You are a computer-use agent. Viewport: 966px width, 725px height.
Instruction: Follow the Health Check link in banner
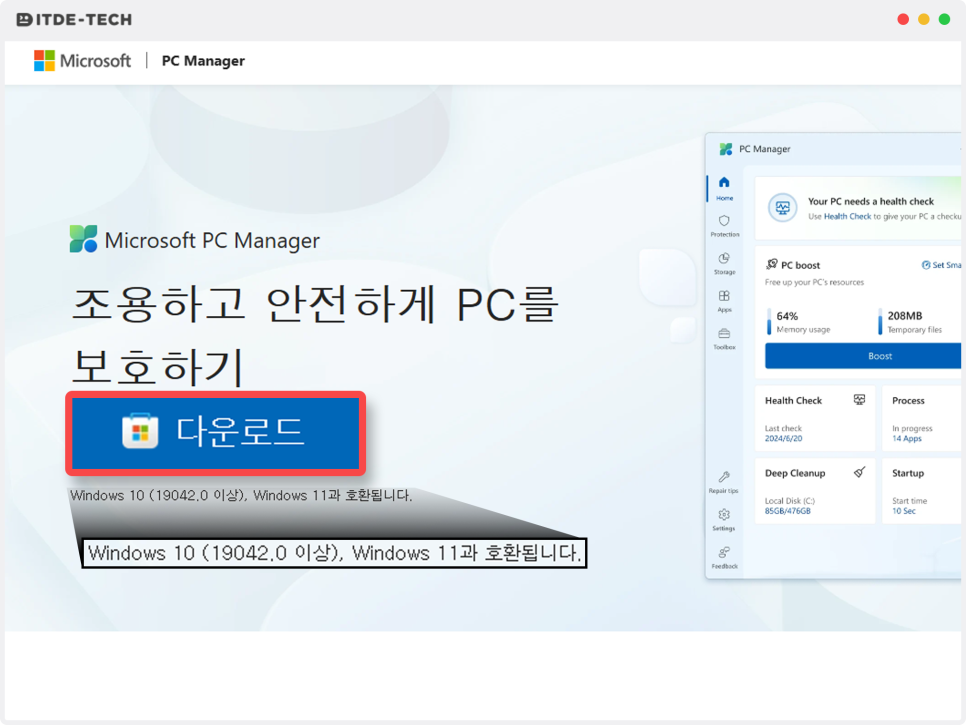(x=848, y=216)
